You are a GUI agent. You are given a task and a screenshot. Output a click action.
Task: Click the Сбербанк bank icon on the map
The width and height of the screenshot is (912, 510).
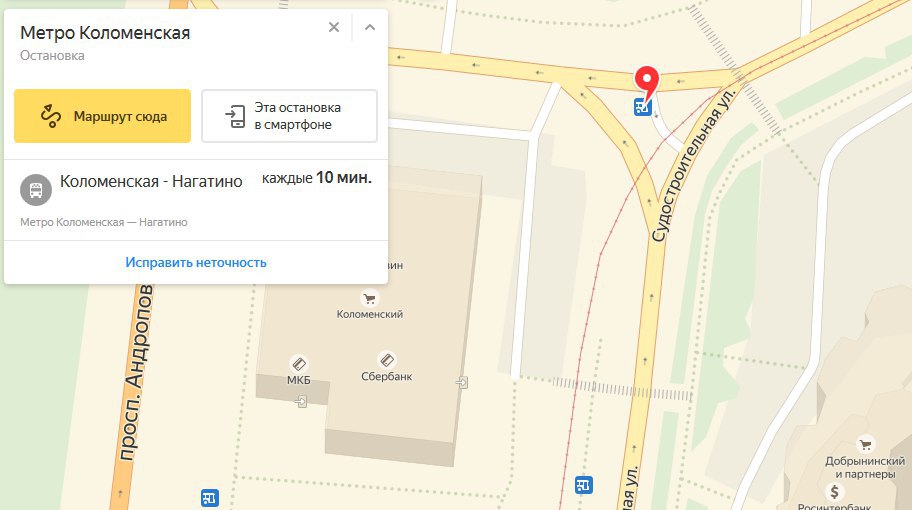[387, 360]
